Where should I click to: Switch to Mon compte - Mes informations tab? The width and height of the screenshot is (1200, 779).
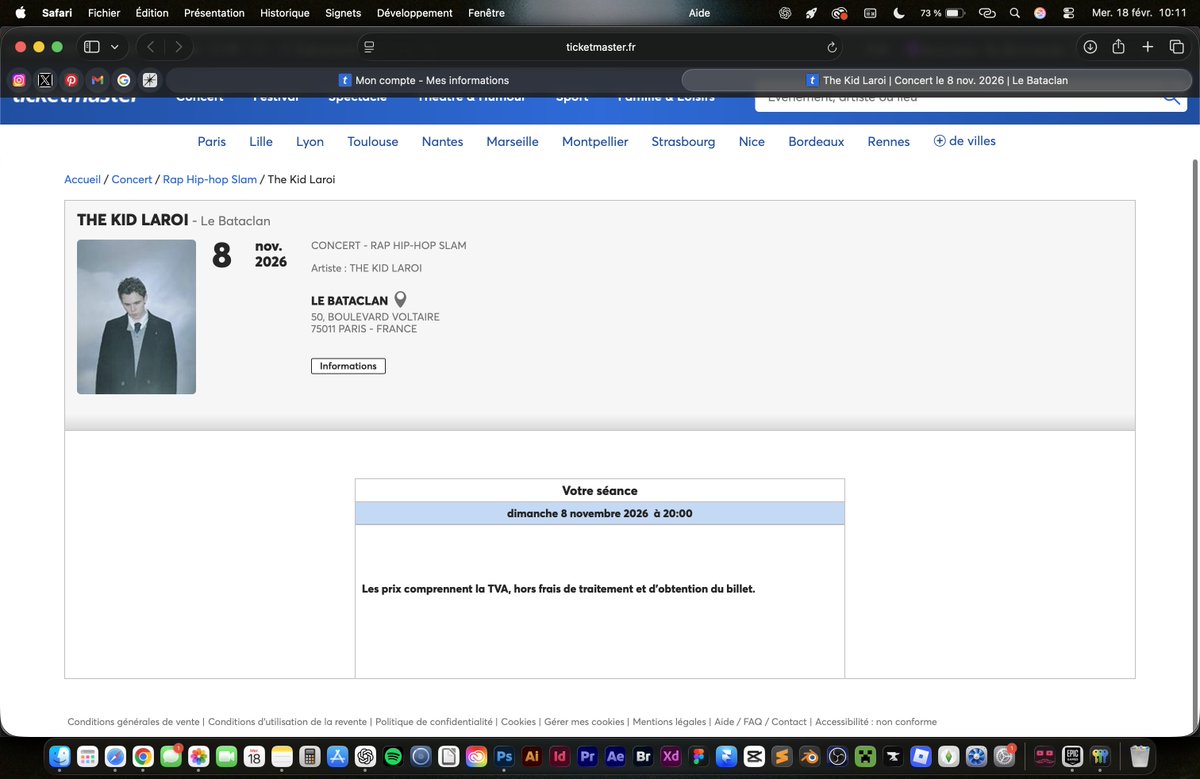pos(423,80)
